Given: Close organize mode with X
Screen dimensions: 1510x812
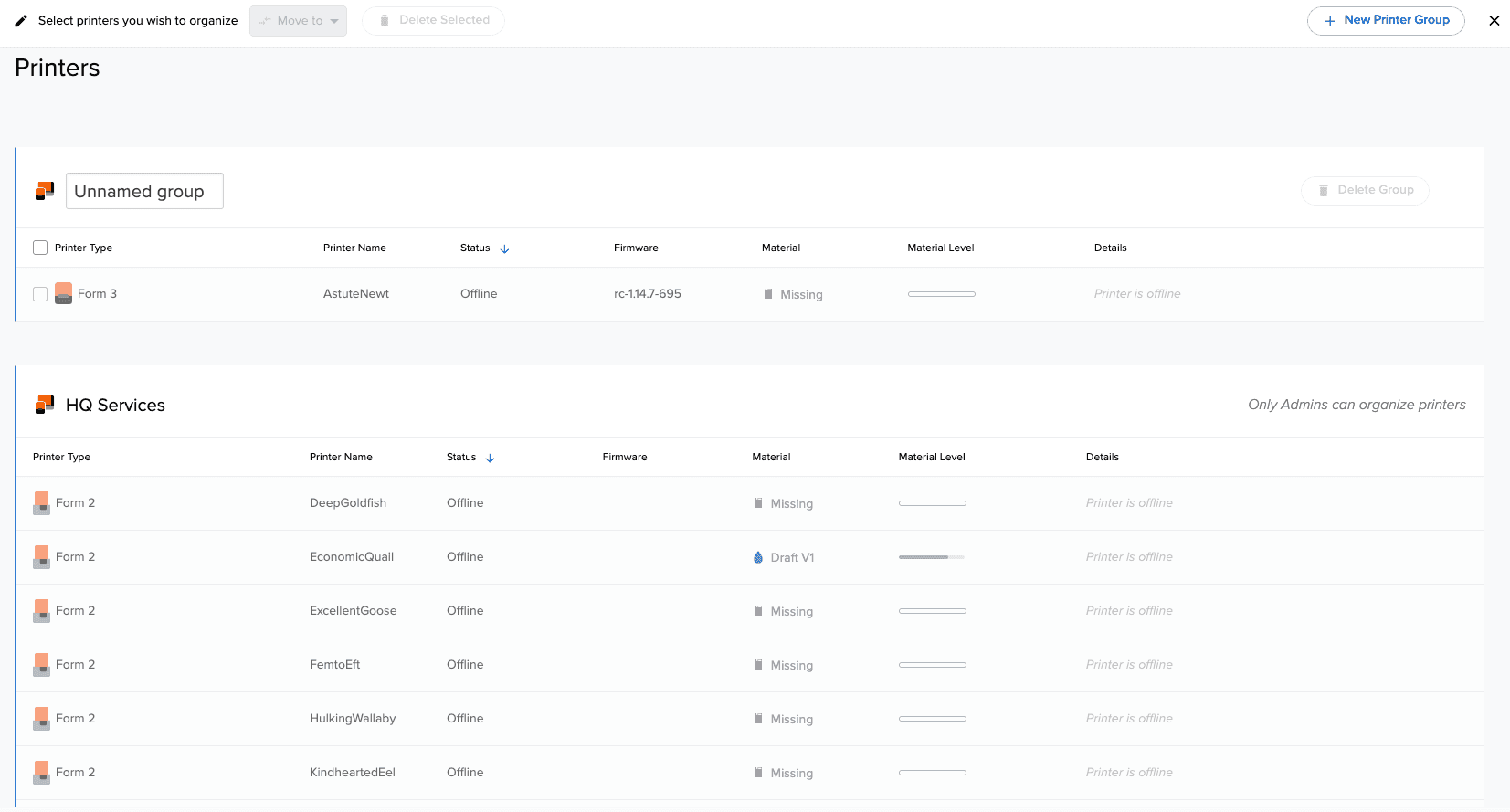Looking at the screenshot, I should (1494, 20).
